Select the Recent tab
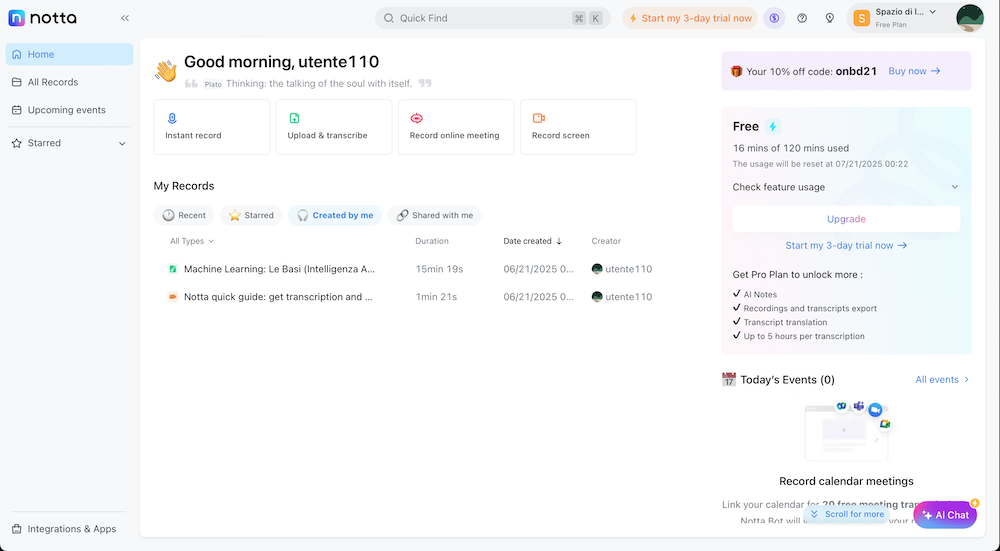Image resolution: width=1000 pixels, height=551 pixels. [184, 215]
